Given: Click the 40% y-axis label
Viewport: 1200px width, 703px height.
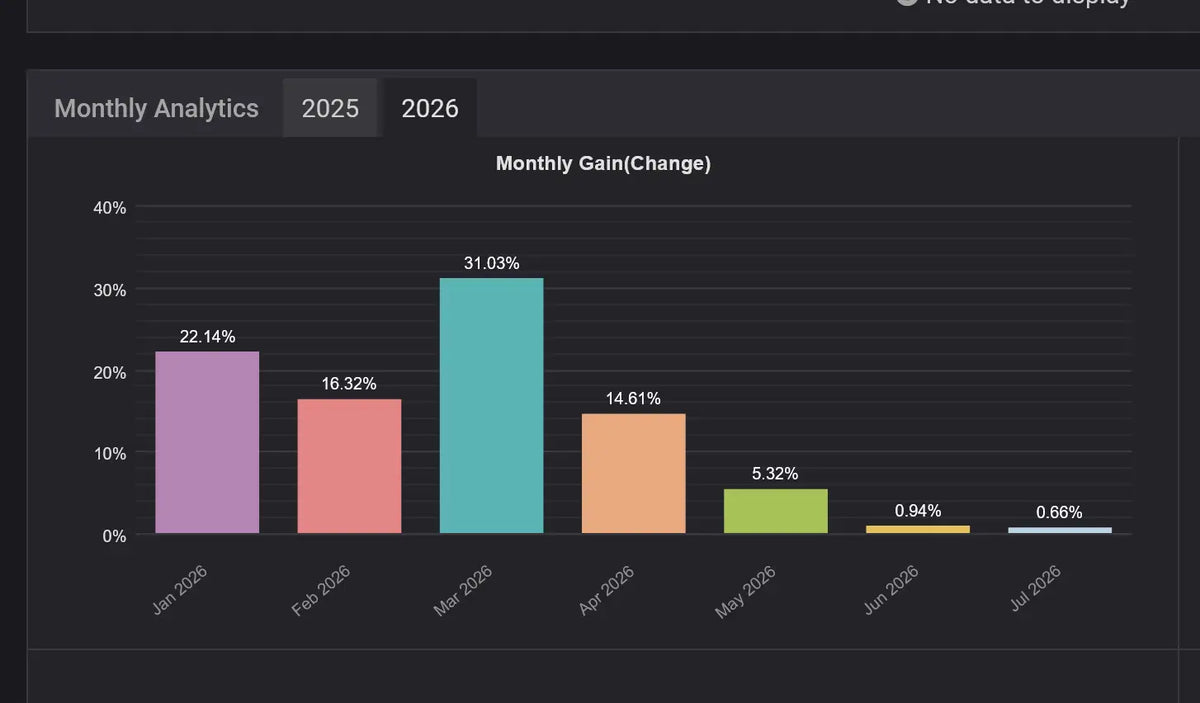Looking at the screenshot, I should click(x=110, y=208).
